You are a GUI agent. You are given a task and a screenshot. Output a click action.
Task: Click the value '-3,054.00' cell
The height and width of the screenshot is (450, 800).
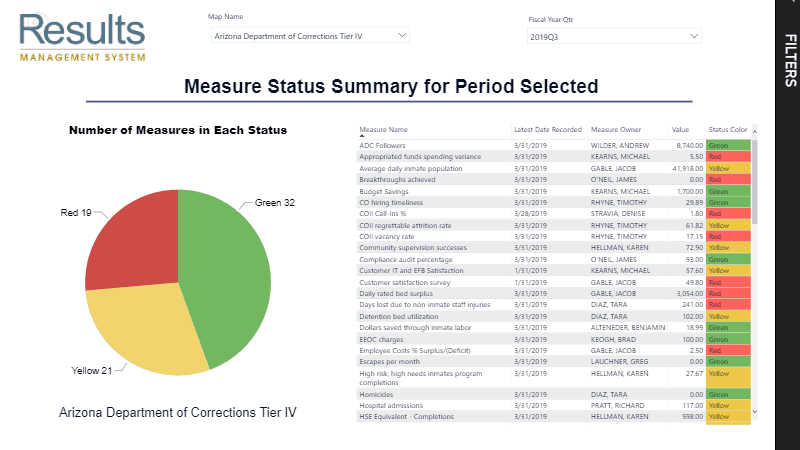click(x=689, y=294)
